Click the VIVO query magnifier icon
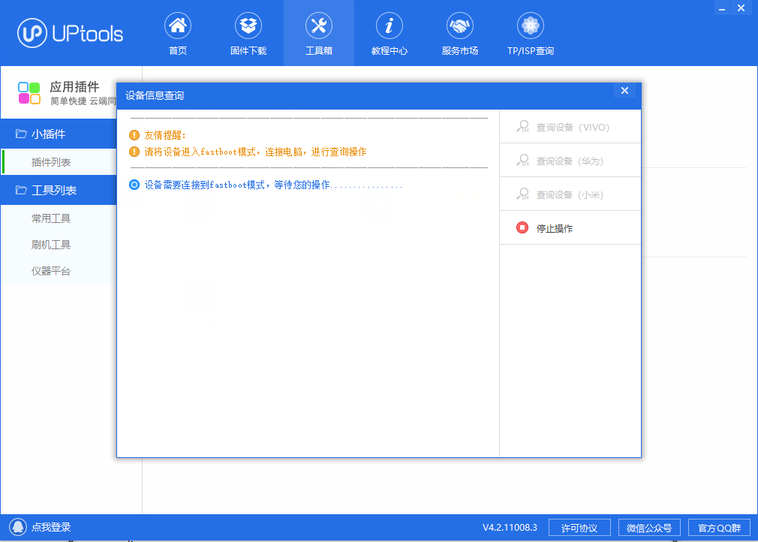This screenshot has width=758, height=542. click(523, 127)
